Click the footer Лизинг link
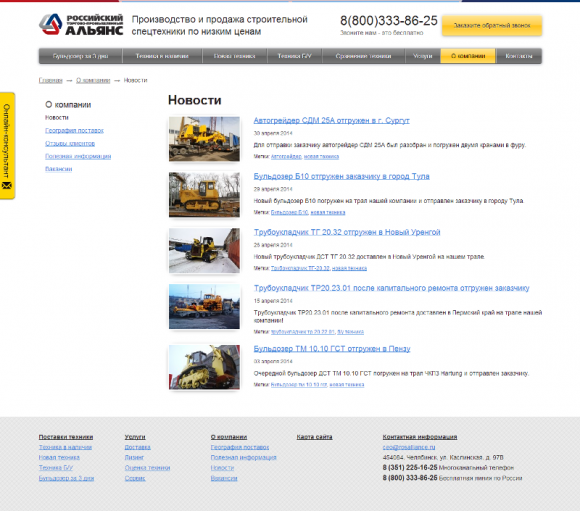This screenshot has width=580, height=511. [x=134, y=458]
